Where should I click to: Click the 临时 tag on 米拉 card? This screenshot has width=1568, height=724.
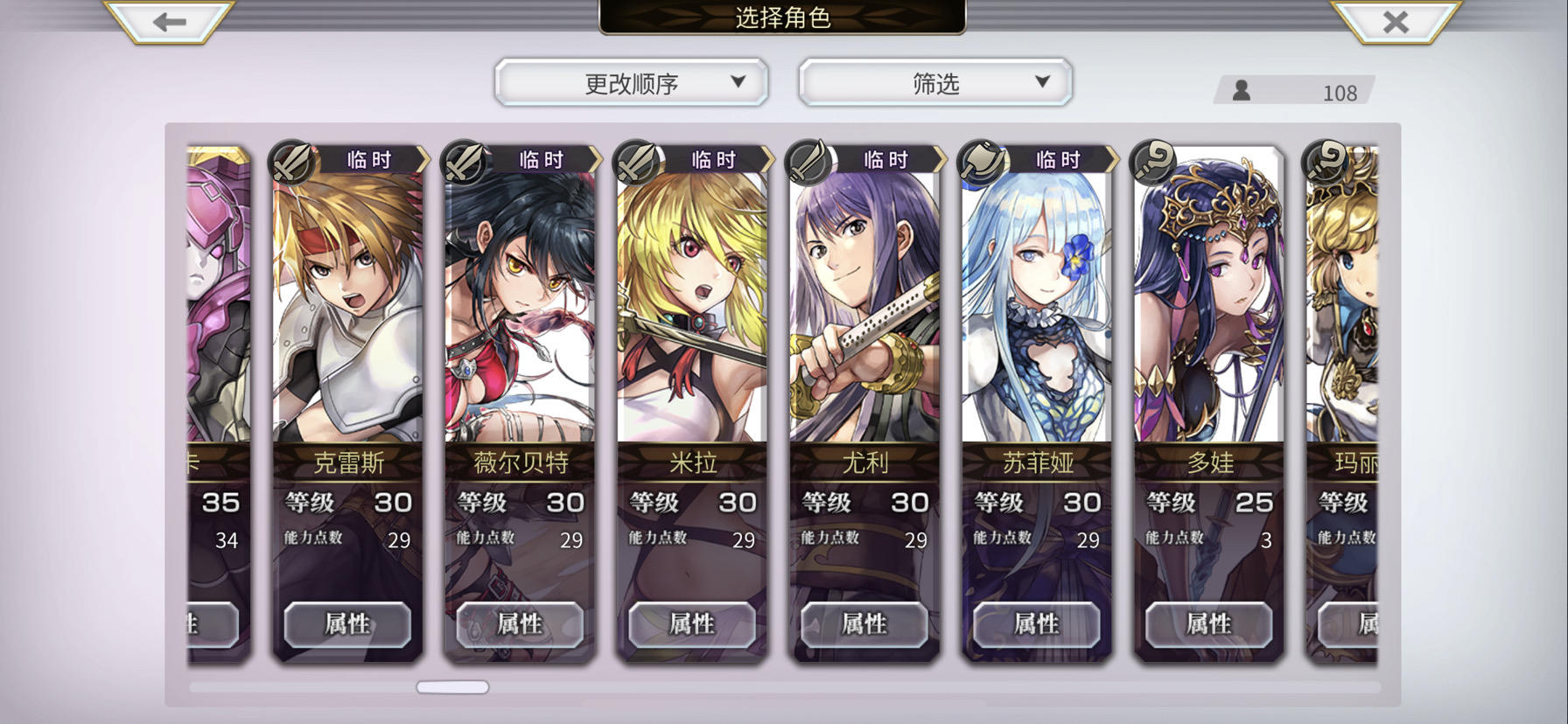[x=714, y=159]
